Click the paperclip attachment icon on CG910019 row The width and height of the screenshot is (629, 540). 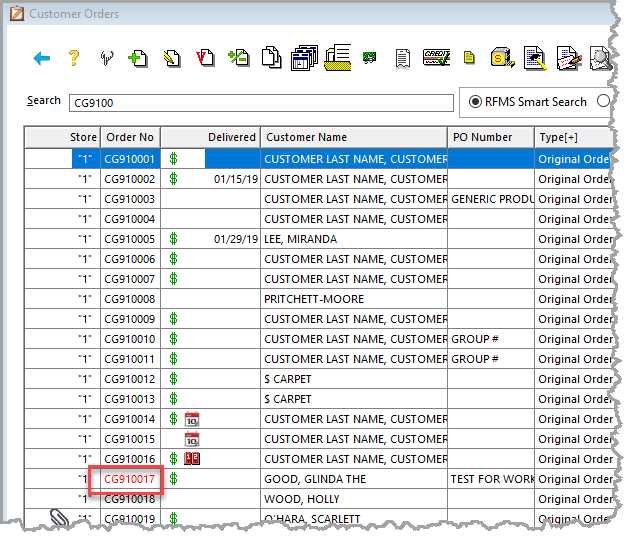pyautogui.click(x=59, y=518)
